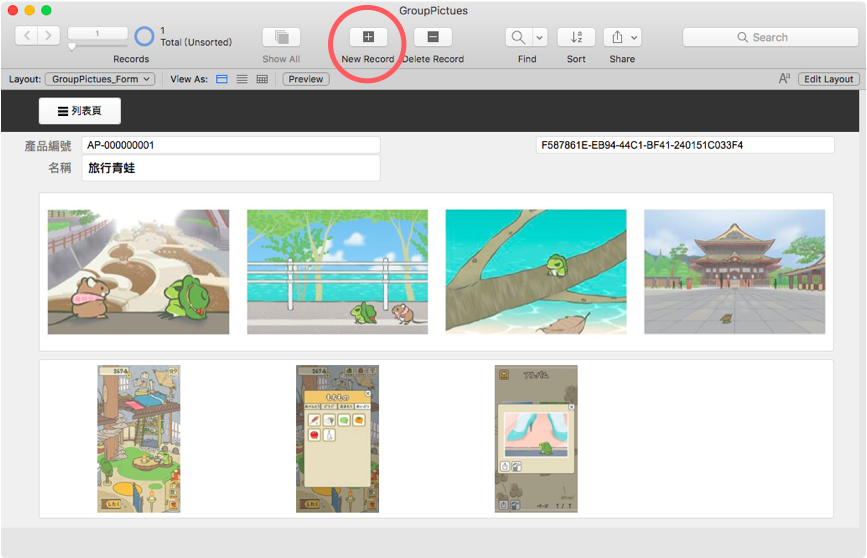The width and height of the screenshot is (867, 558).
Task: Click the Delete Record minus icon
Action: pyautogui.click(x=433, y=37)
